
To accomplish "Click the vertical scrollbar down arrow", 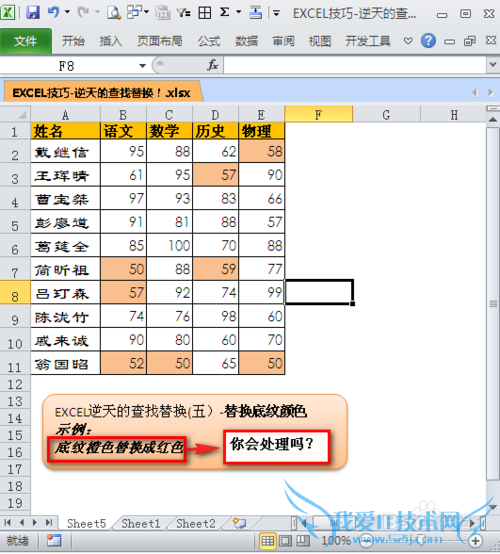I will click(493, 507).
